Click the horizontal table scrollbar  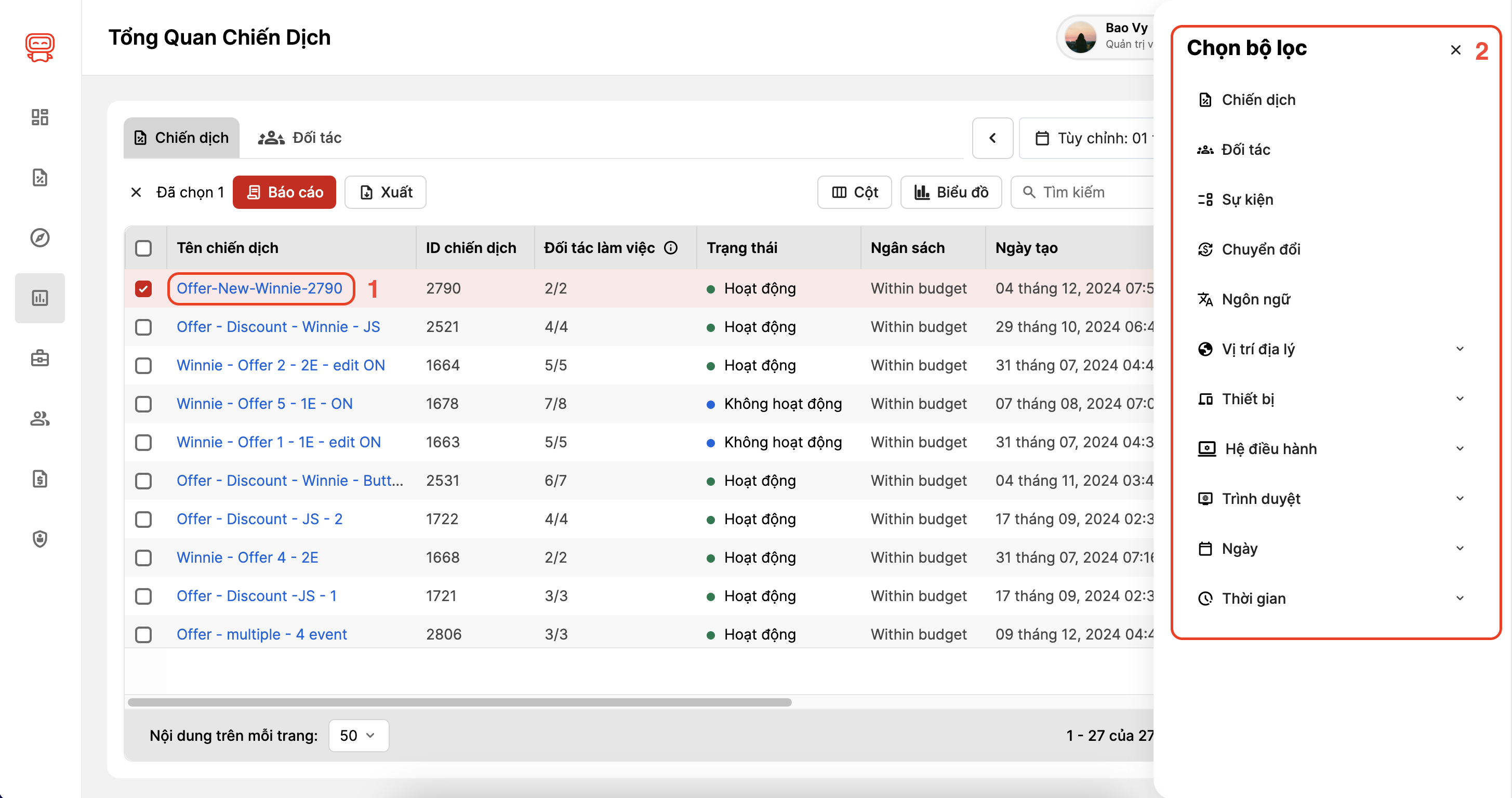pos(460,702)
